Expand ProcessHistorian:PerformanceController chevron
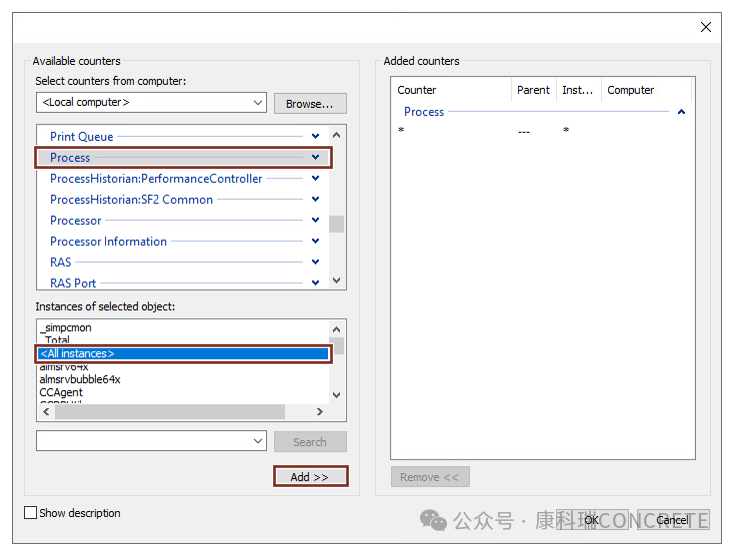Image resolution: width=732 pixels, height=550 pixels. tap(315, 178)
